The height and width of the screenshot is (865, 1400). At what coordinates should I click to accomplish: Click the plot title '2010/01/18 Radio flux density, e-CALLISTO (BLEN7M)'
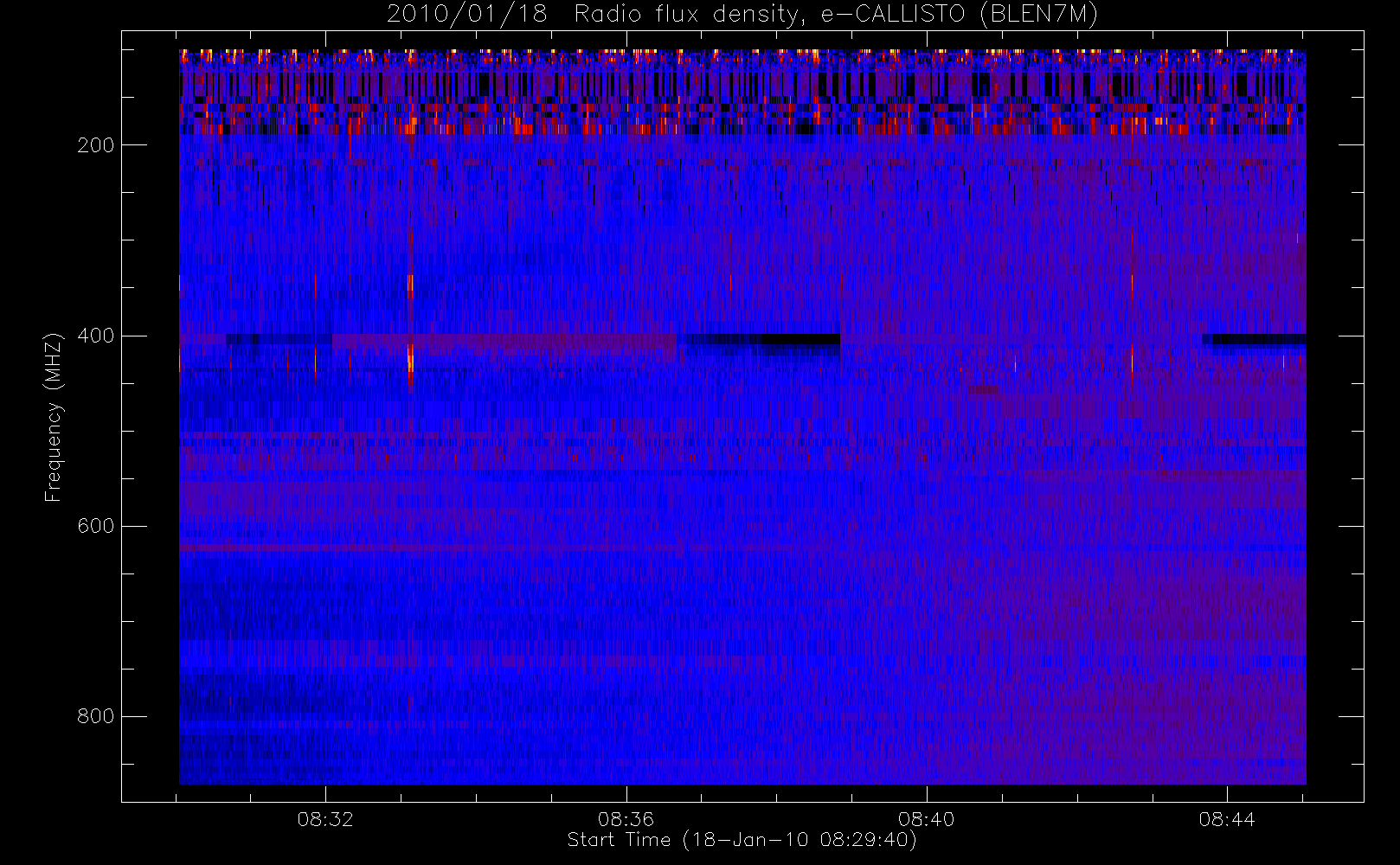[x=742, y=15]
